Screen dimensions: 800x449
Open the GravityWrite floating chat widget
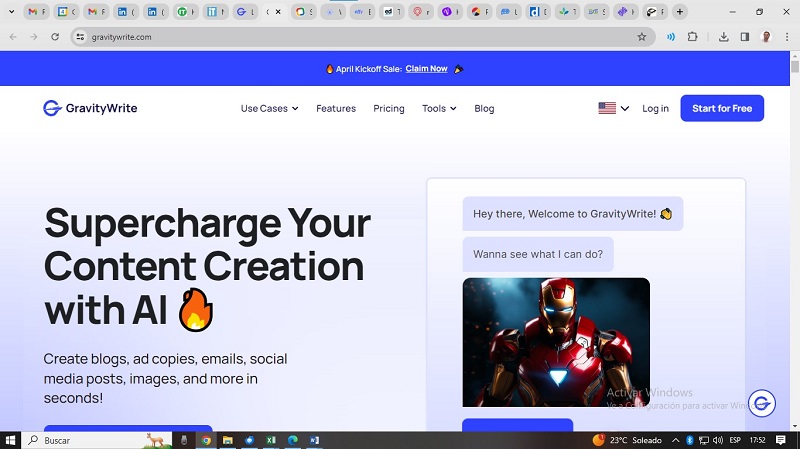tap(762, 403)
